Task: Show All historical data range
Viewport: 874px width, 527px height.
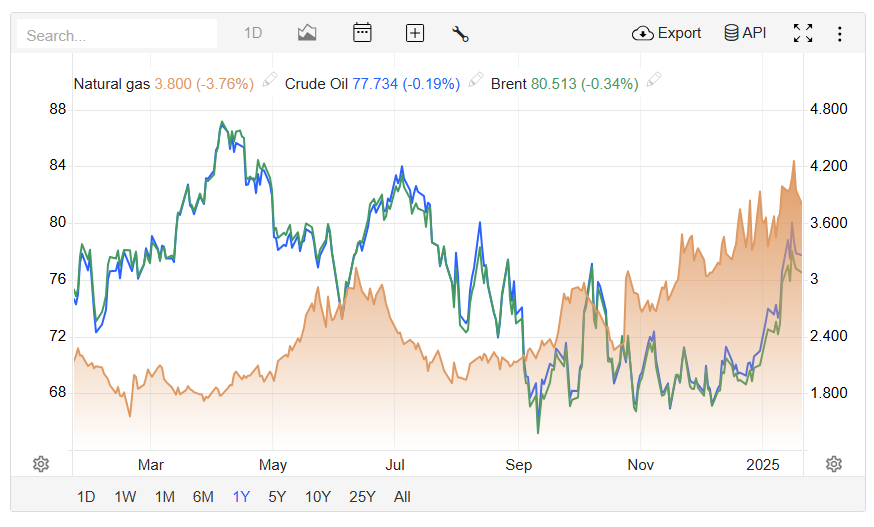Action: pyautogui.click(x=402, y=496)
